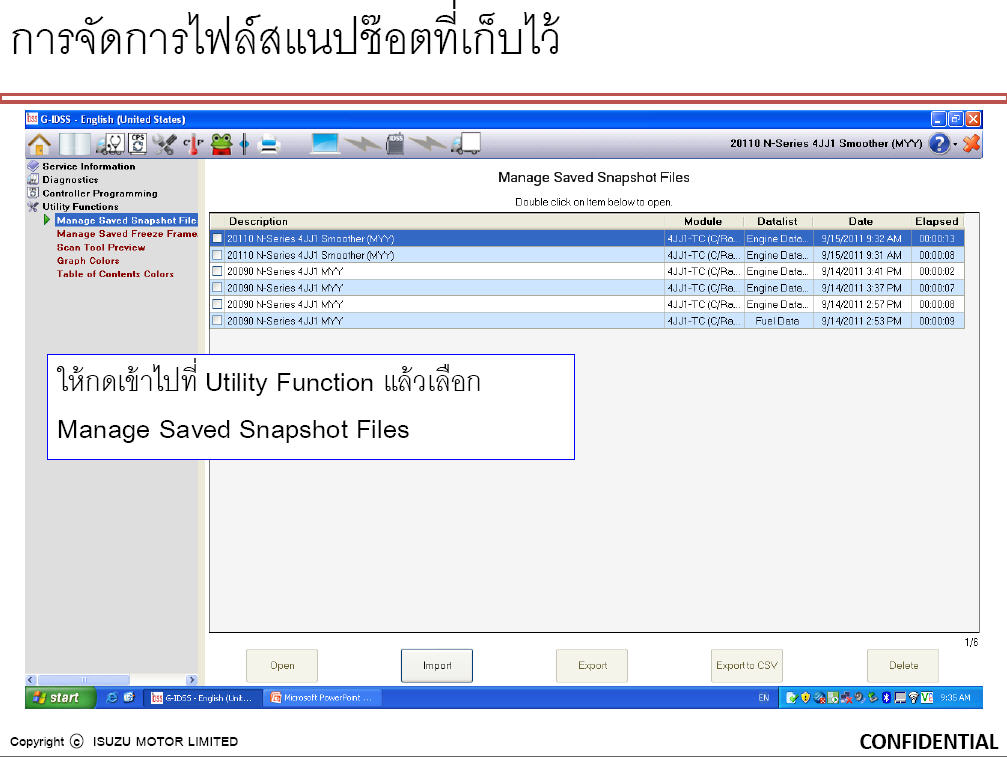The image size is (1007, 757).
Task: Open the diagnostics stethoscope toolbar icon
Action: pyautogui.click(x=110, y=144)
